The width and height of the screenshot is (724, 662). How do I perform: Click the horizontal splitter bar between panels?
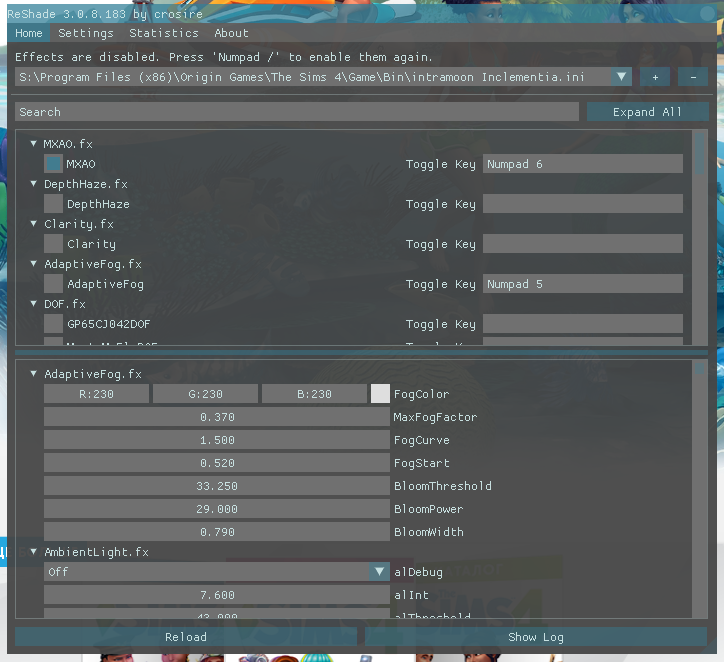click(362, 353)
